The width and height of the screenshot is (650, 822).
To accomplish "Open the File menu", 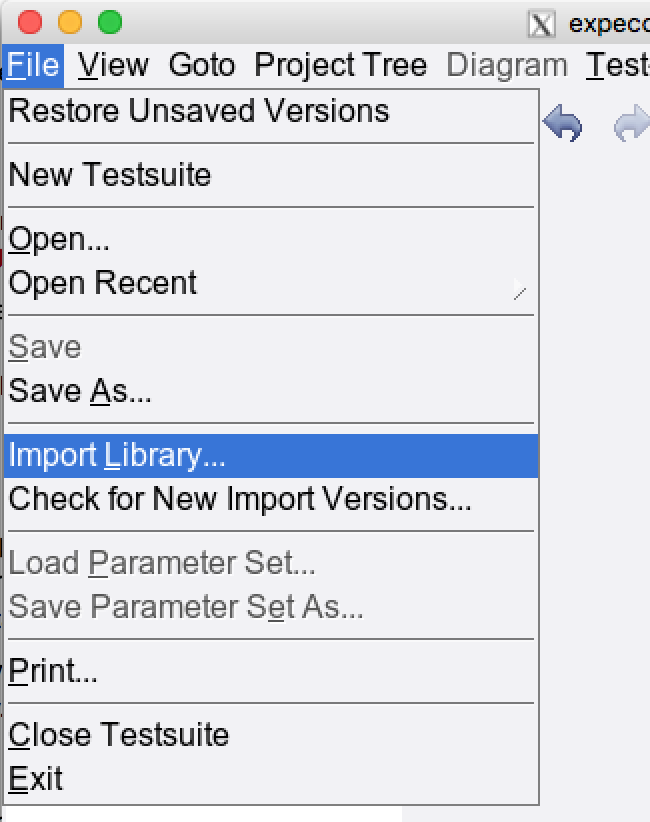I will click(33, 65).
